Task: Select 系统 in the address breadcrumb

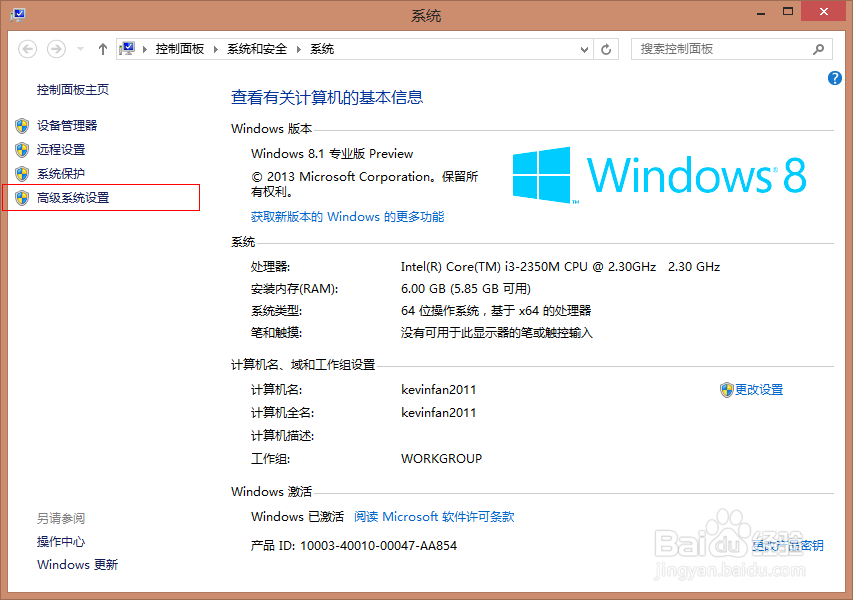Action: click(x=322, y=49)
